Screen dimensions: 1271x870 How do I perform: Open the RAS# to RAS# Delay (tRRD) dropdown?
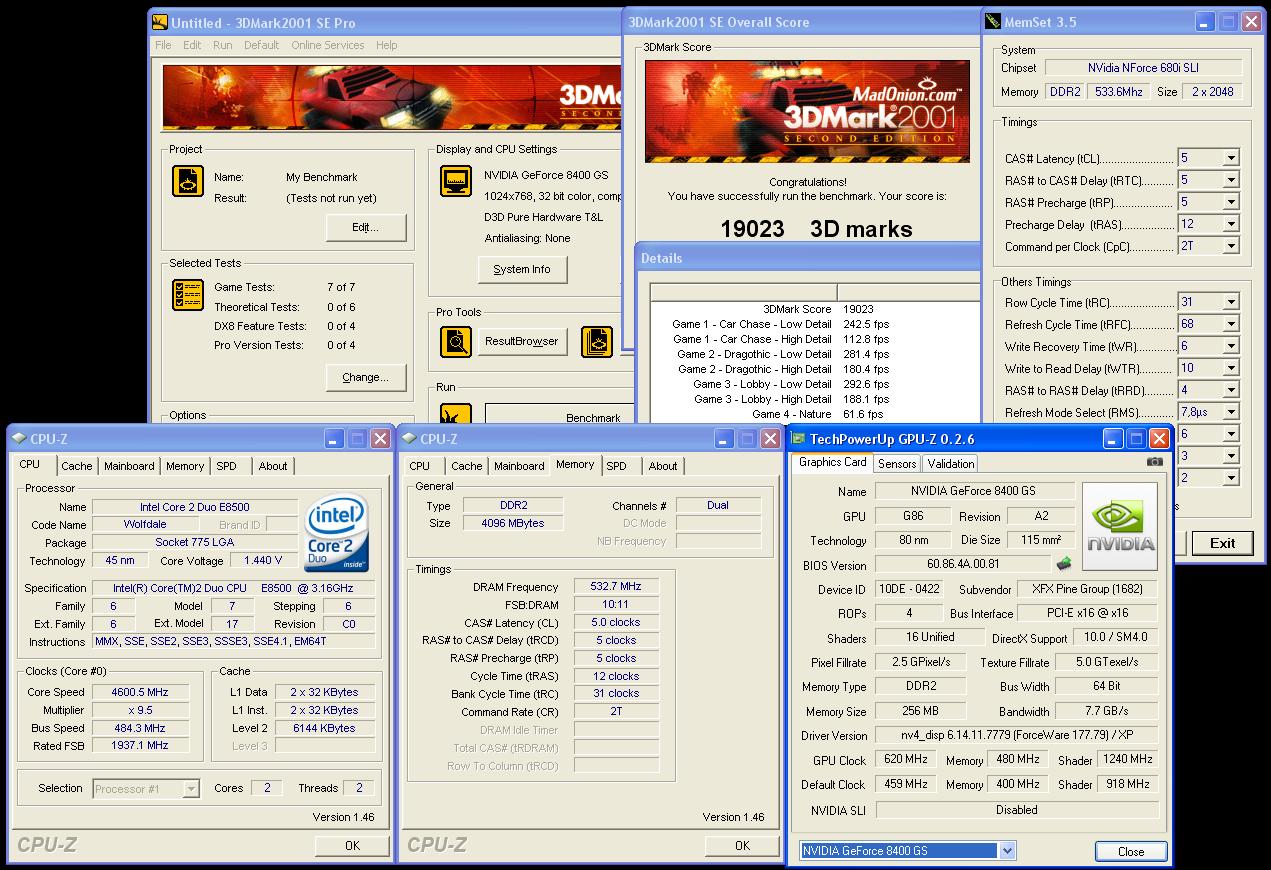tap(1231, 390)
